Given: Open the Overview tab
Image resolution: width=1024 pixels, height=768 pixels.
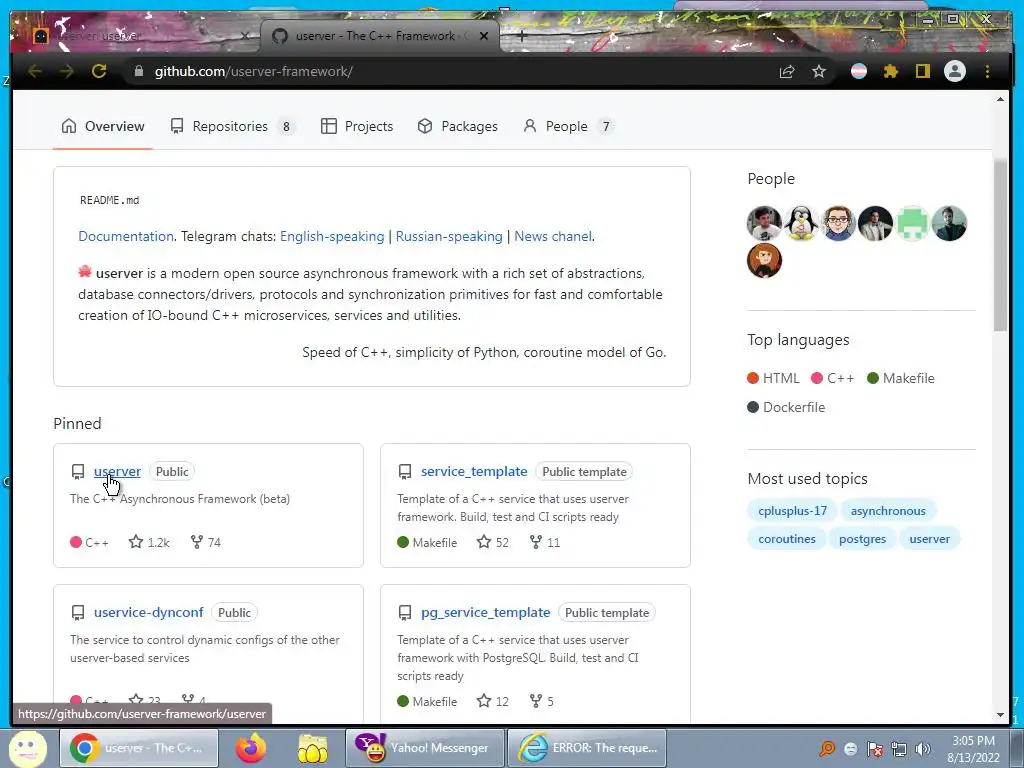Looking at the screenshot, I should [103, 126].
